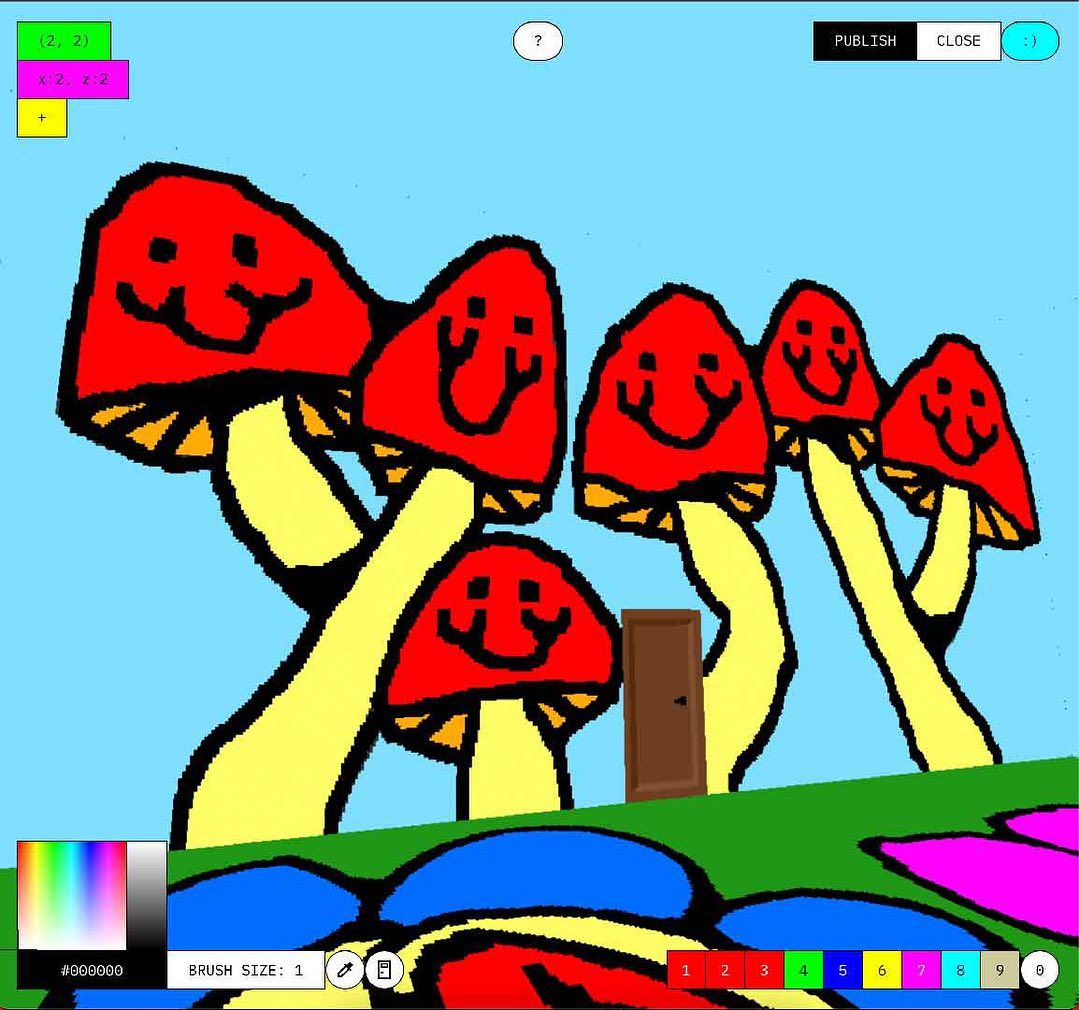
Task: Open the '?' help bubble at top center
Action: coord(538,41)
